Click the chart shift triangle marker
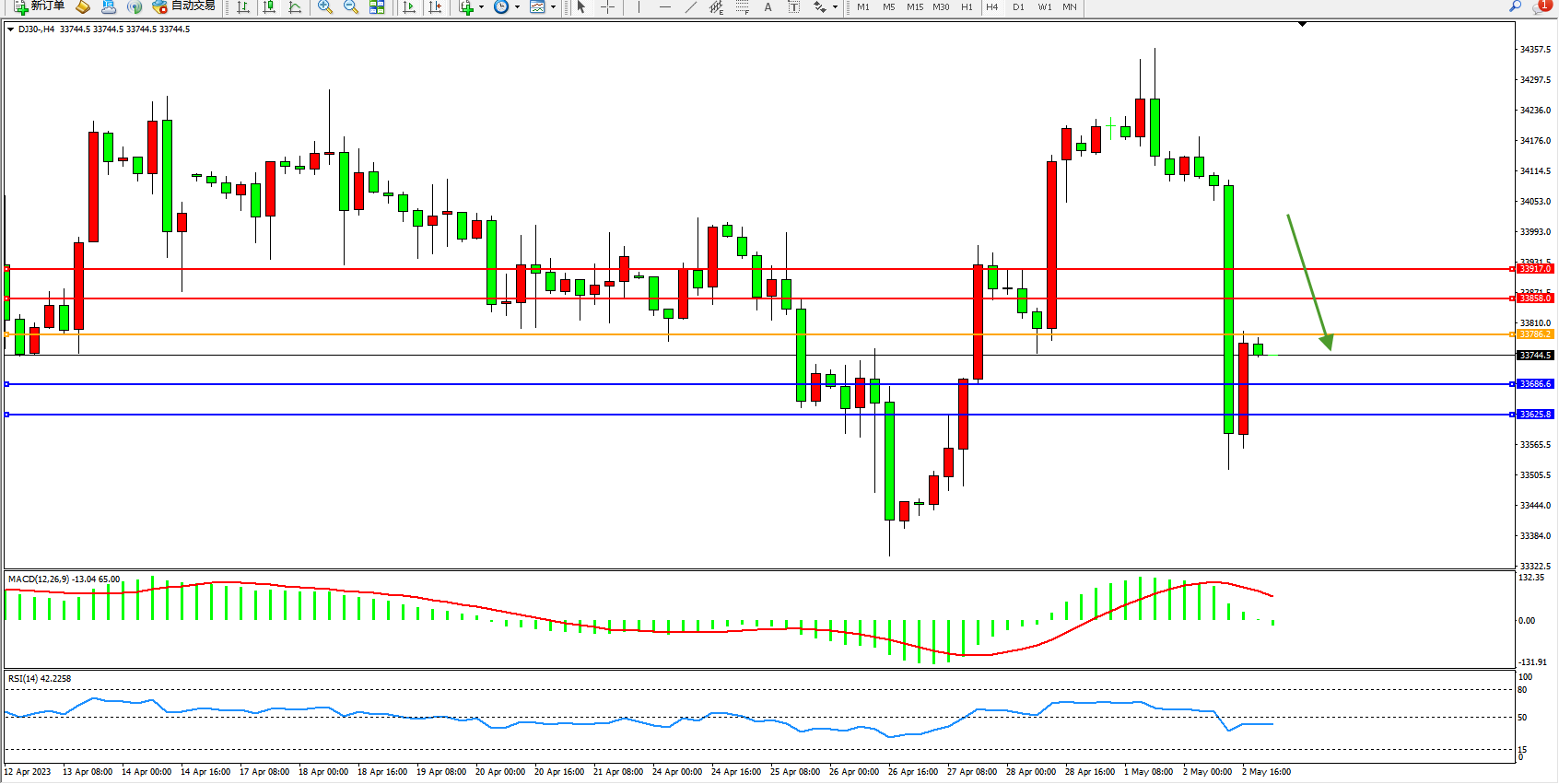Viewport: 1559px width, 784px height. [x=1302, y=24]
